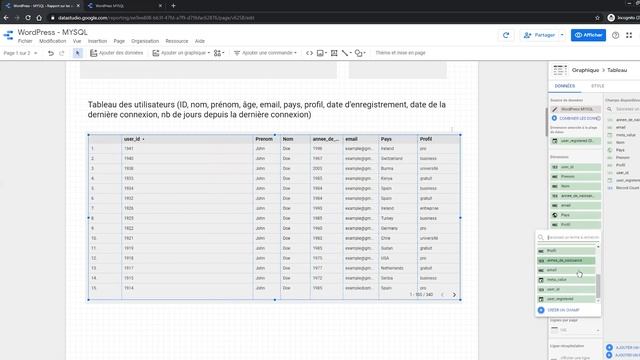The image size is (640, 360).
Task: Open the Partager dropdown arrow
Action: pos(562,35)
